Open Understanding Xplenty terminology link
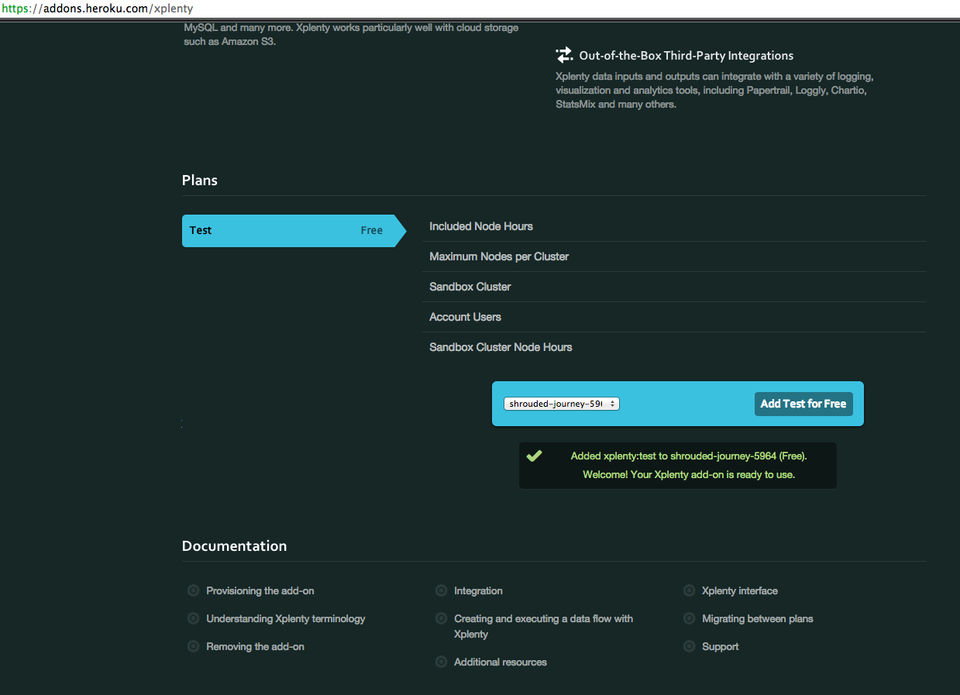 286,618
